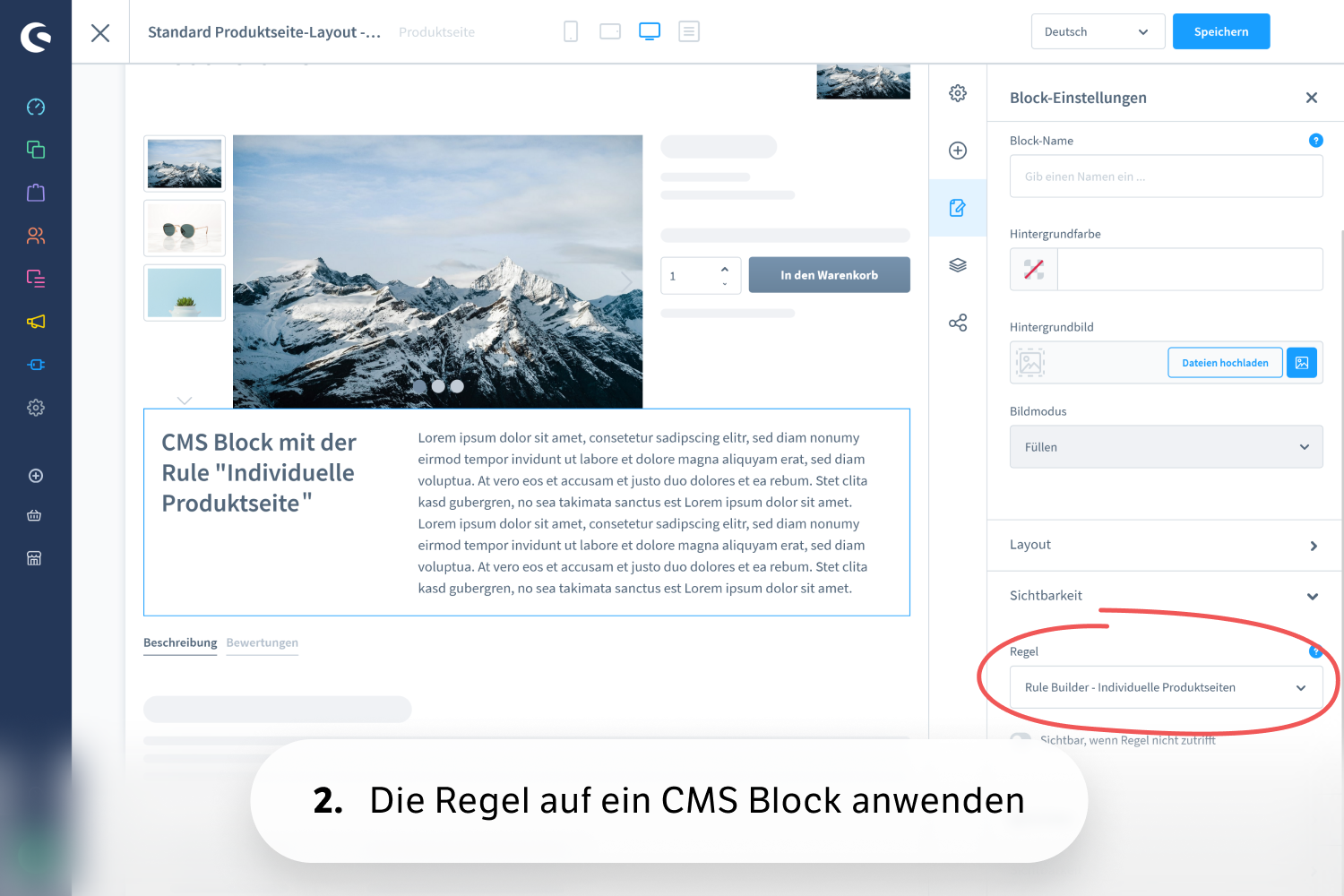The height and width of the screenshot is (896, 1344).
Task: Open the Deutsch language dropdown
Action: 1098,31
